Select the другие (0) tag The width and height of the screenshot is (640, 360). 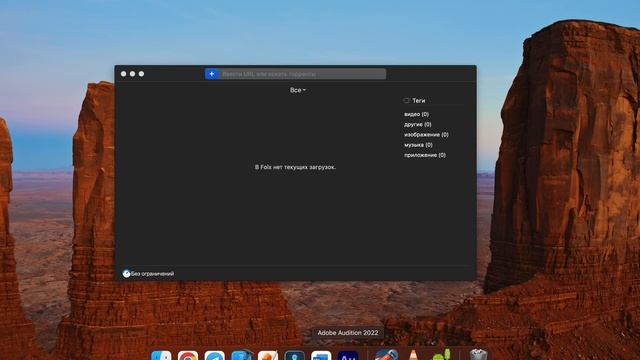tap(418, 124)
